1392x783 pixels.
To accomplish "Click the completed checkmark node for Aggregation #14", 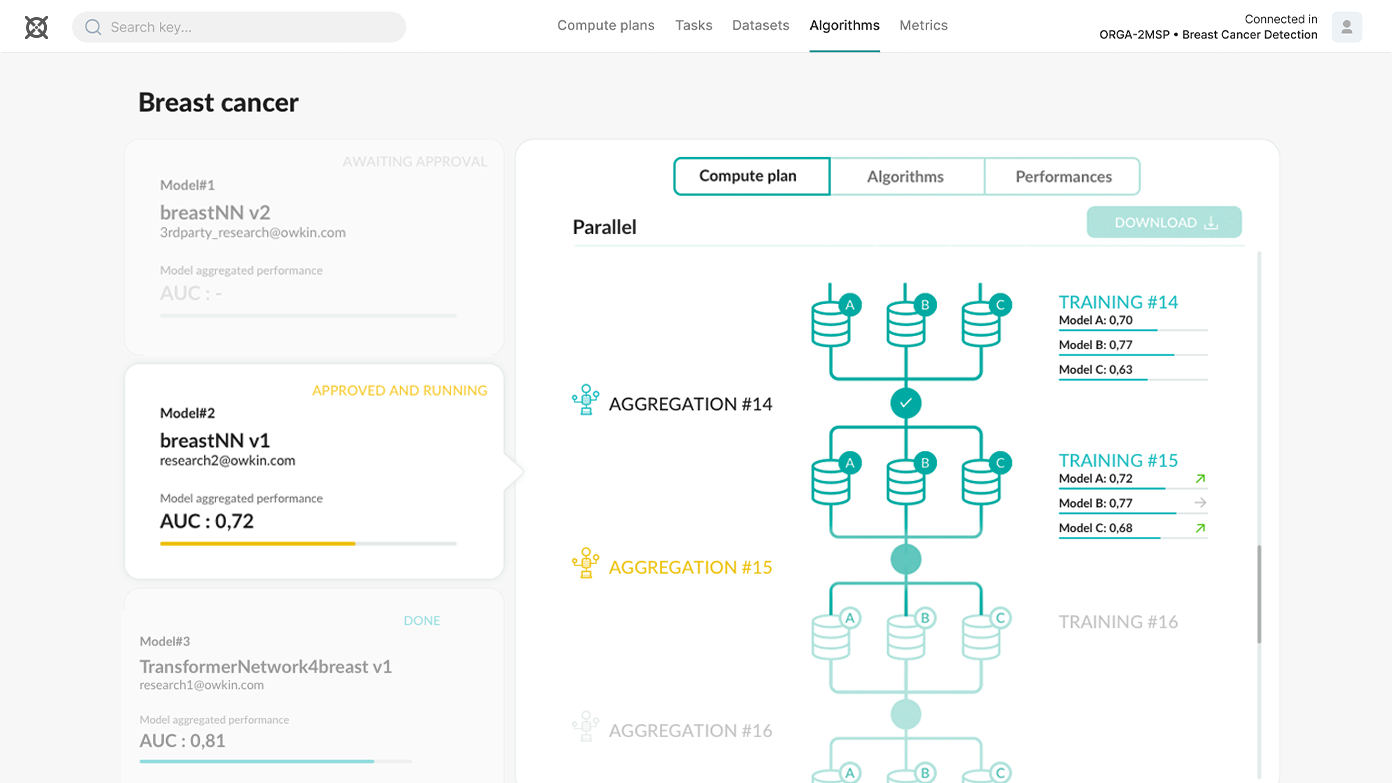I will coord(906,403).
